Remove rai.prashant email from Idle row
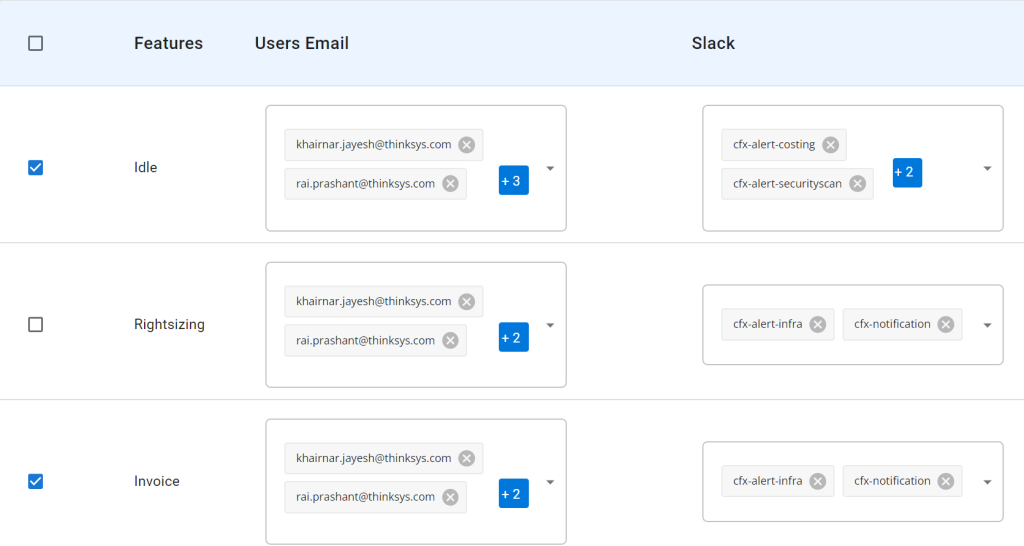 pyautogui.click(x=450, y=184)
